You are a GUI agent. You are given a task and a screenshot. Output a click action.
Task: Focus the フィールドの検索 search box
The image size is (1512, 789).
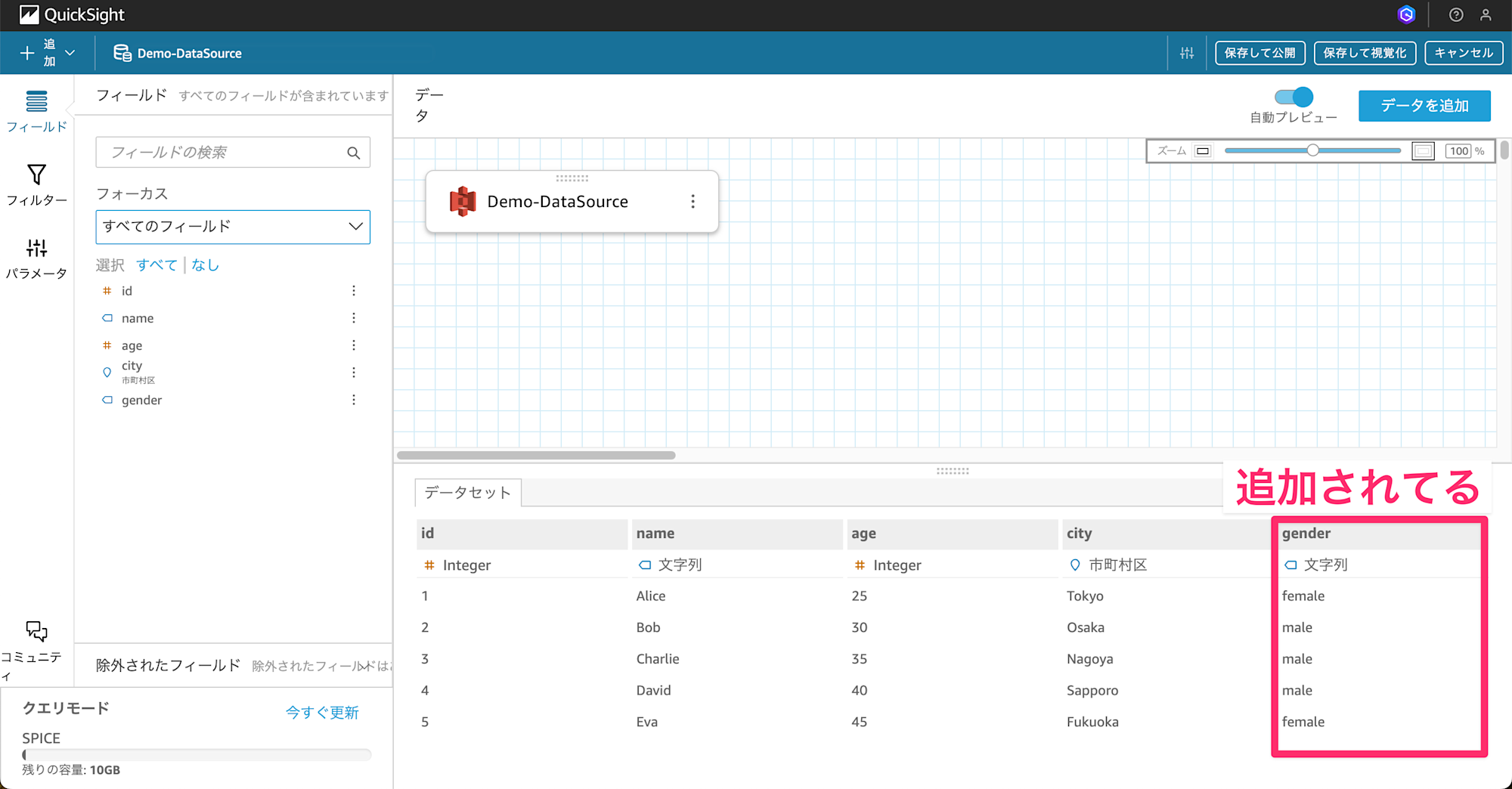coord(233,153)
